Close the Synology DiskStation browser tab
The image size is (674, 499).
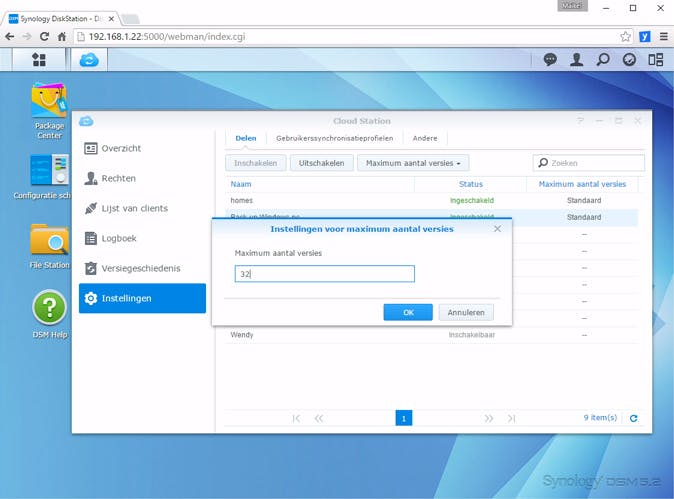click(111, 19)
